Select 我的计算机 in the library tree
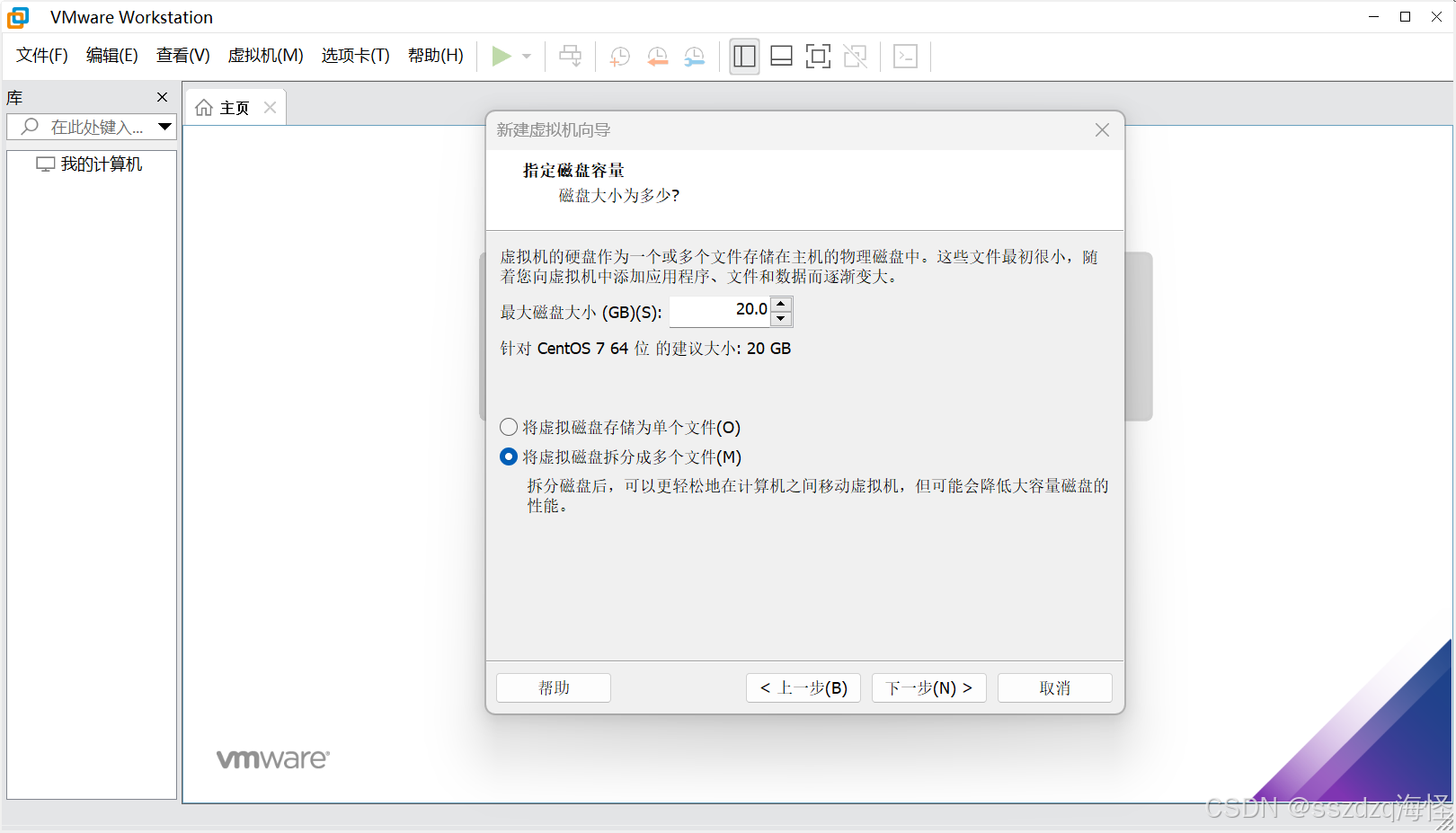This screenshot has height=833, width=1456. point(90,164)
